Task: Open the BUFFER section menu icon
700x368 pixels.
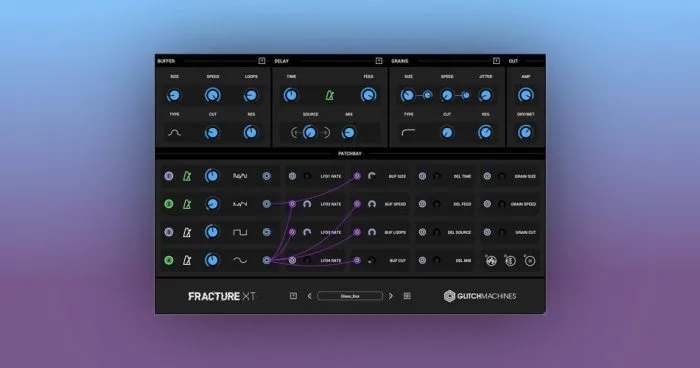Action: (x=262, y=61)
